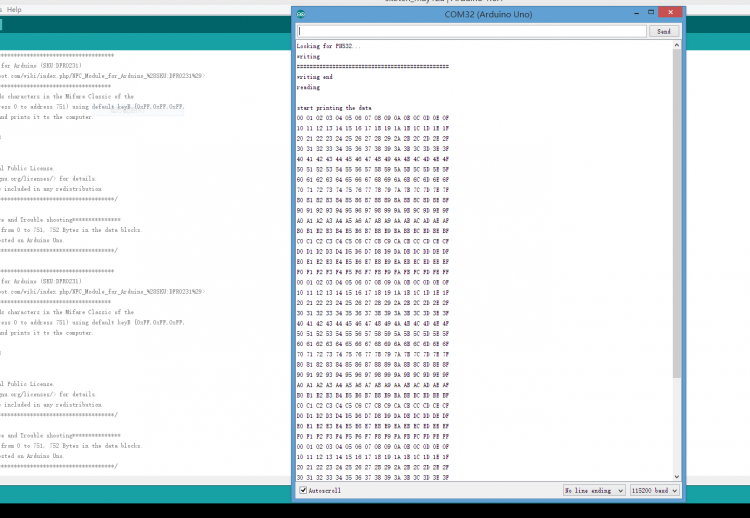
Task: Click the Autoscroll label text
Action: (327, 491)
